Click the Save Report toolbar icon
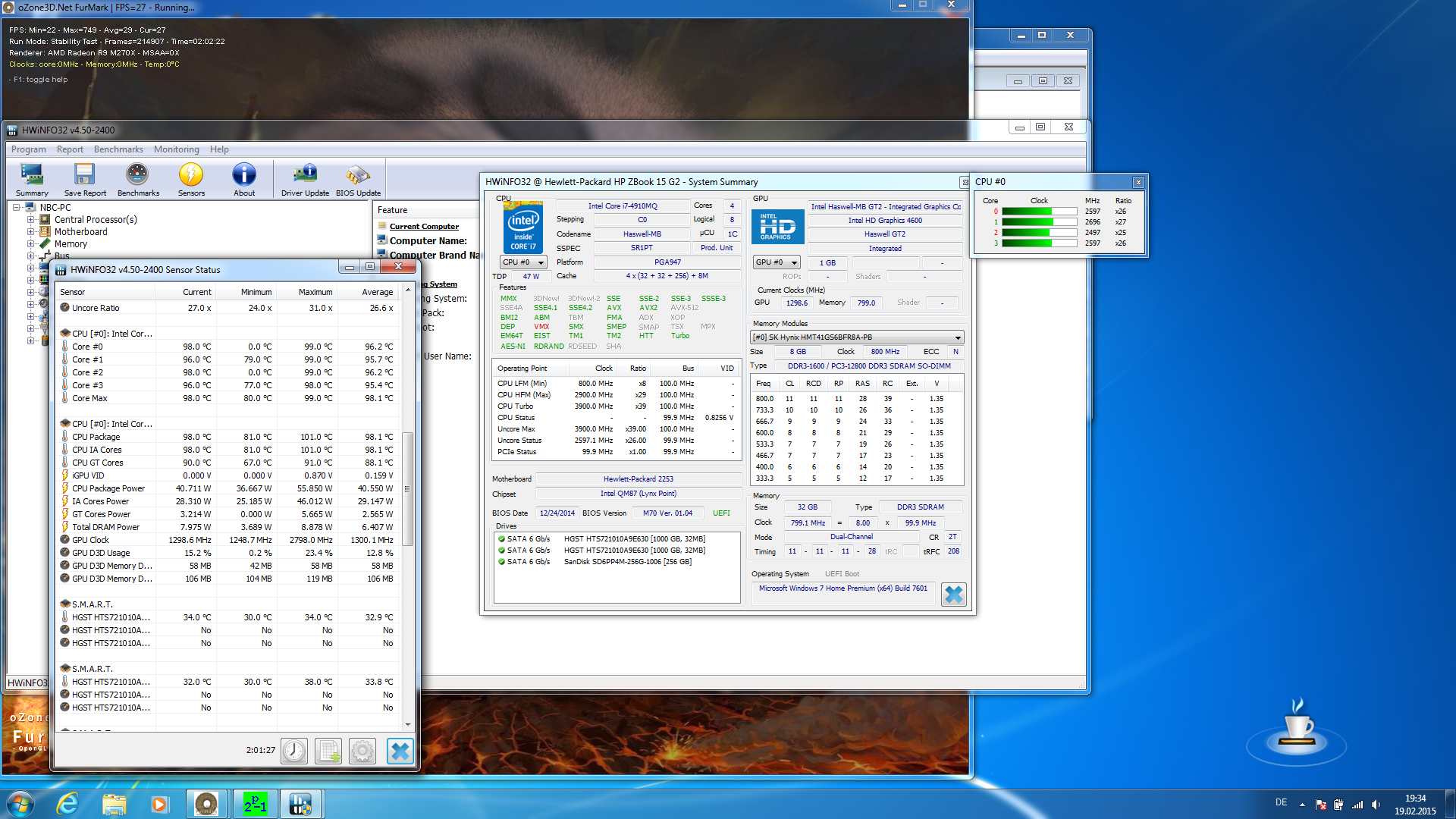The image size is (1456, 819). pyautogui.click(x=85, y=180)
